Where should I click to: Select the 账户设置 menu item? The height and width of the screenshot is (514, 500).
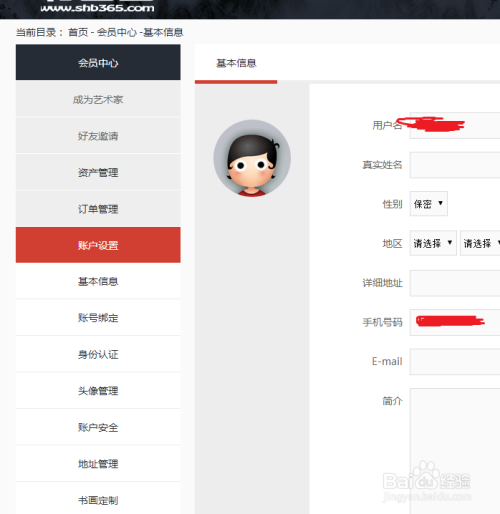pos(98,245)
